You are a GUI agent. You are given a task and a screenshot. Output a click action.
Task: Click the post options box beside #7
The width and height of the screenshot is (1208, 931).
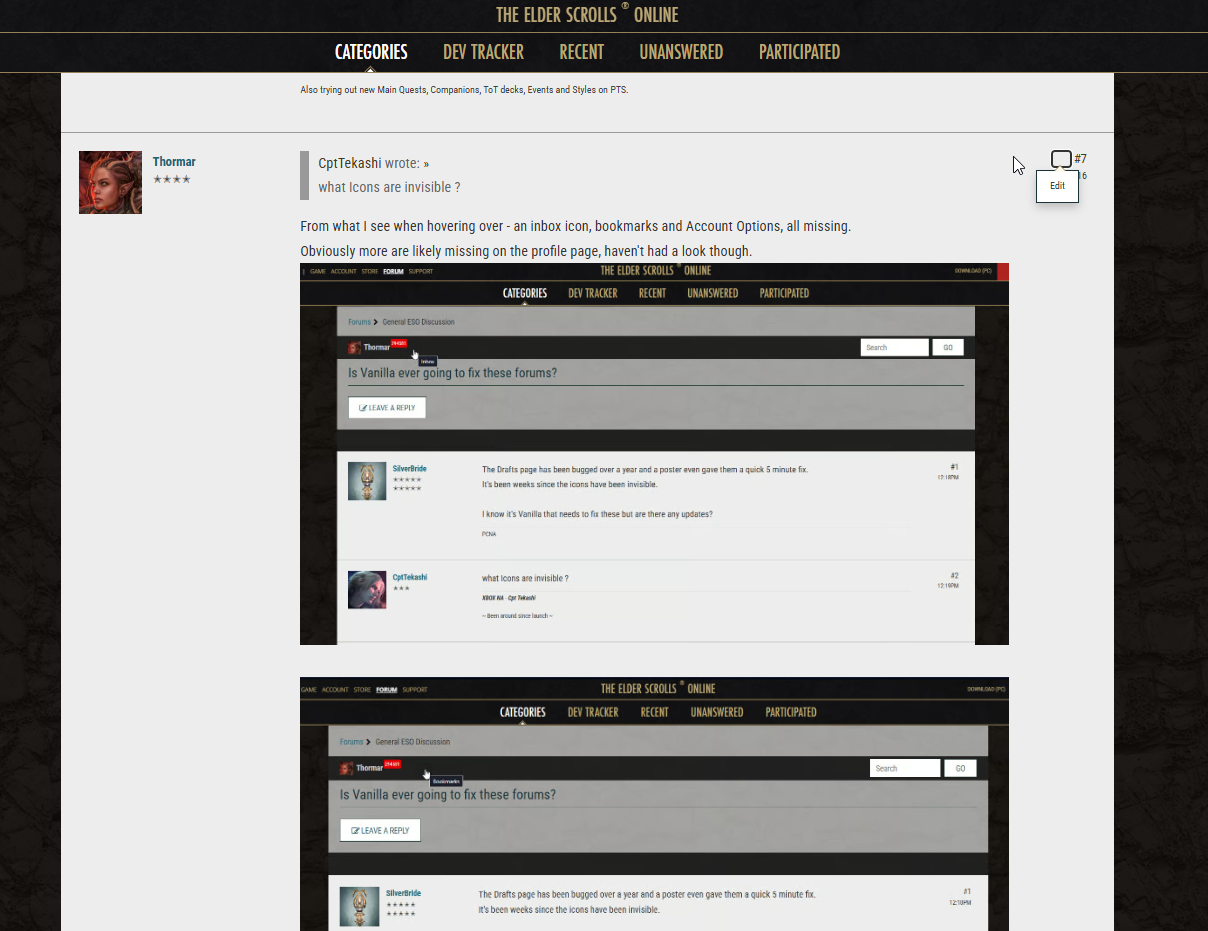1061,159
